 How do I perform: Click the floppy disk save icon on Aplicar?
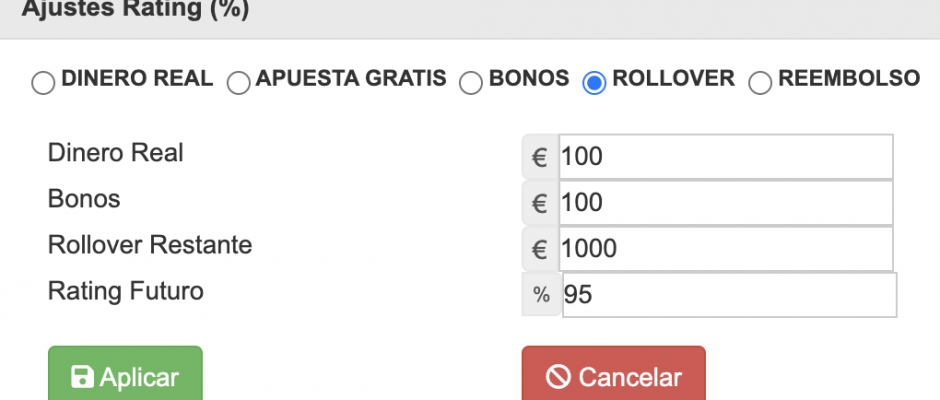click(82, 377)
